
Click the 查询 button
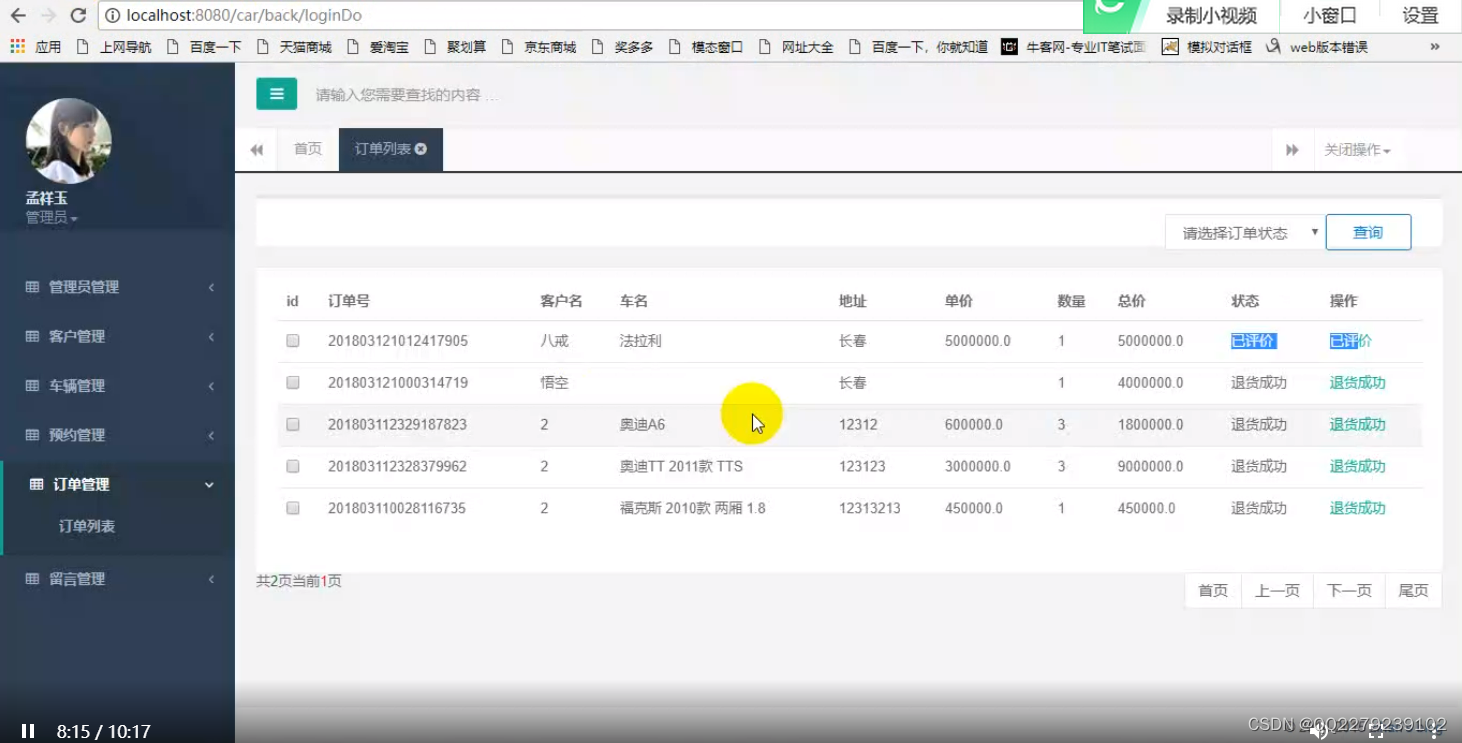[x=1368, y=231]
